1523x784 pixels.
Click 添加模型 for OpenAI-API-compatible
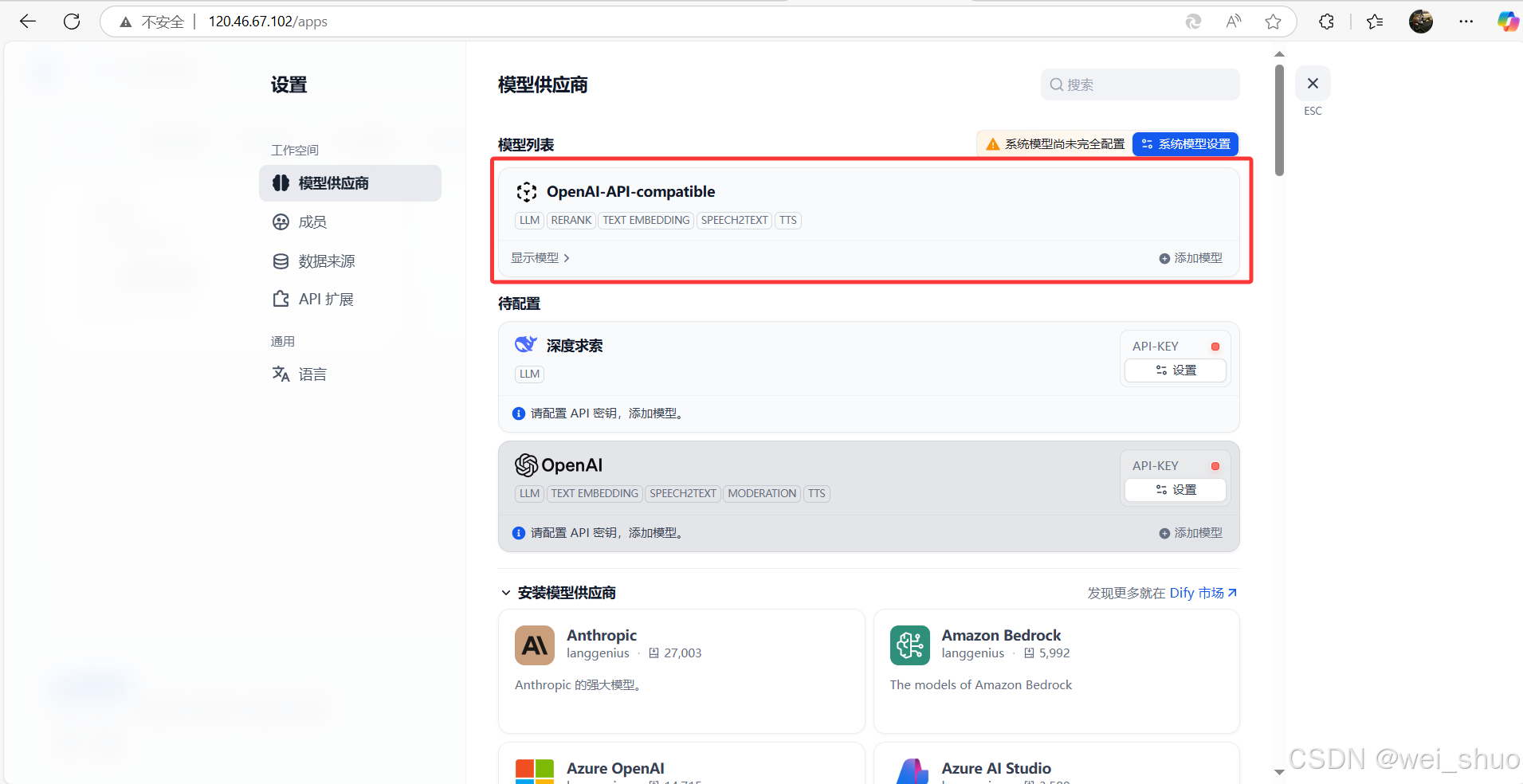(x=1191, y=257)
